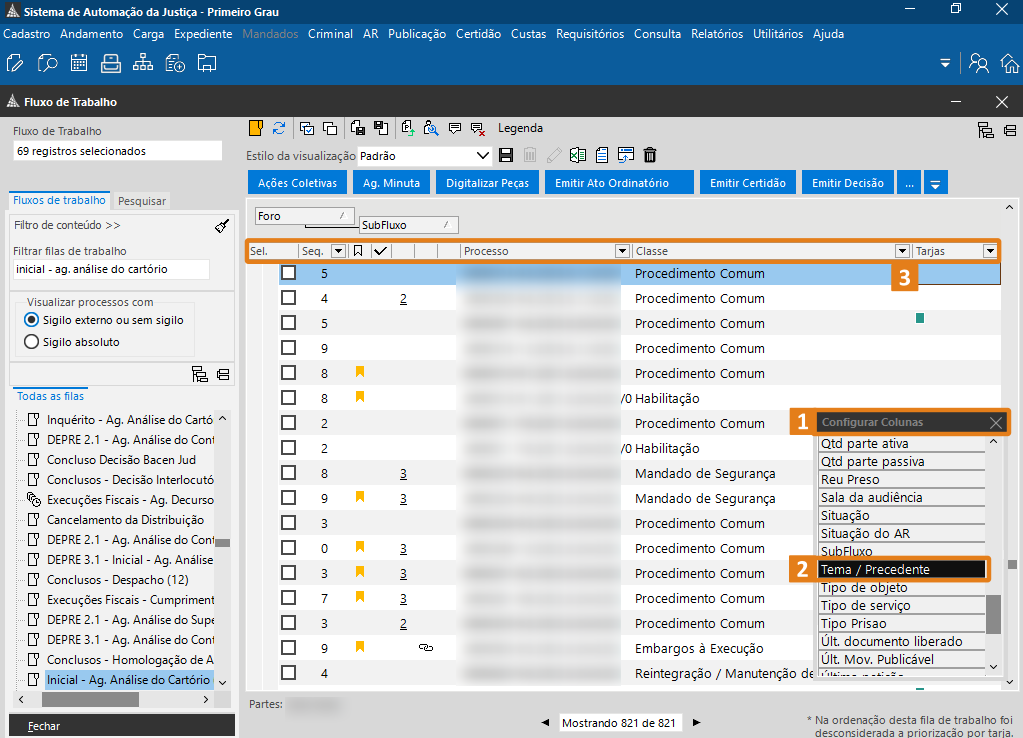The height and width of the screenshot is (738, 1023).
Task: Click the yellow folder icon in Fluxo toolbar
Action: click(x=256, y=128)
